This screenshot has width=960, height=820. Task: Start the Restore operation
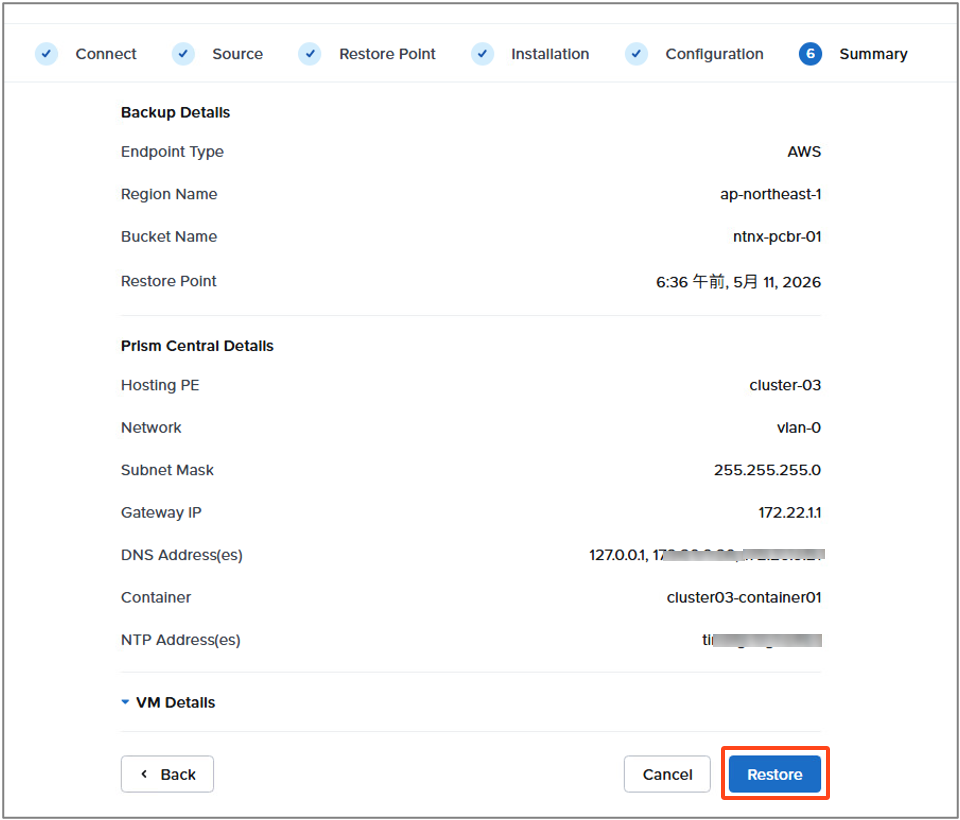(774, 774)
